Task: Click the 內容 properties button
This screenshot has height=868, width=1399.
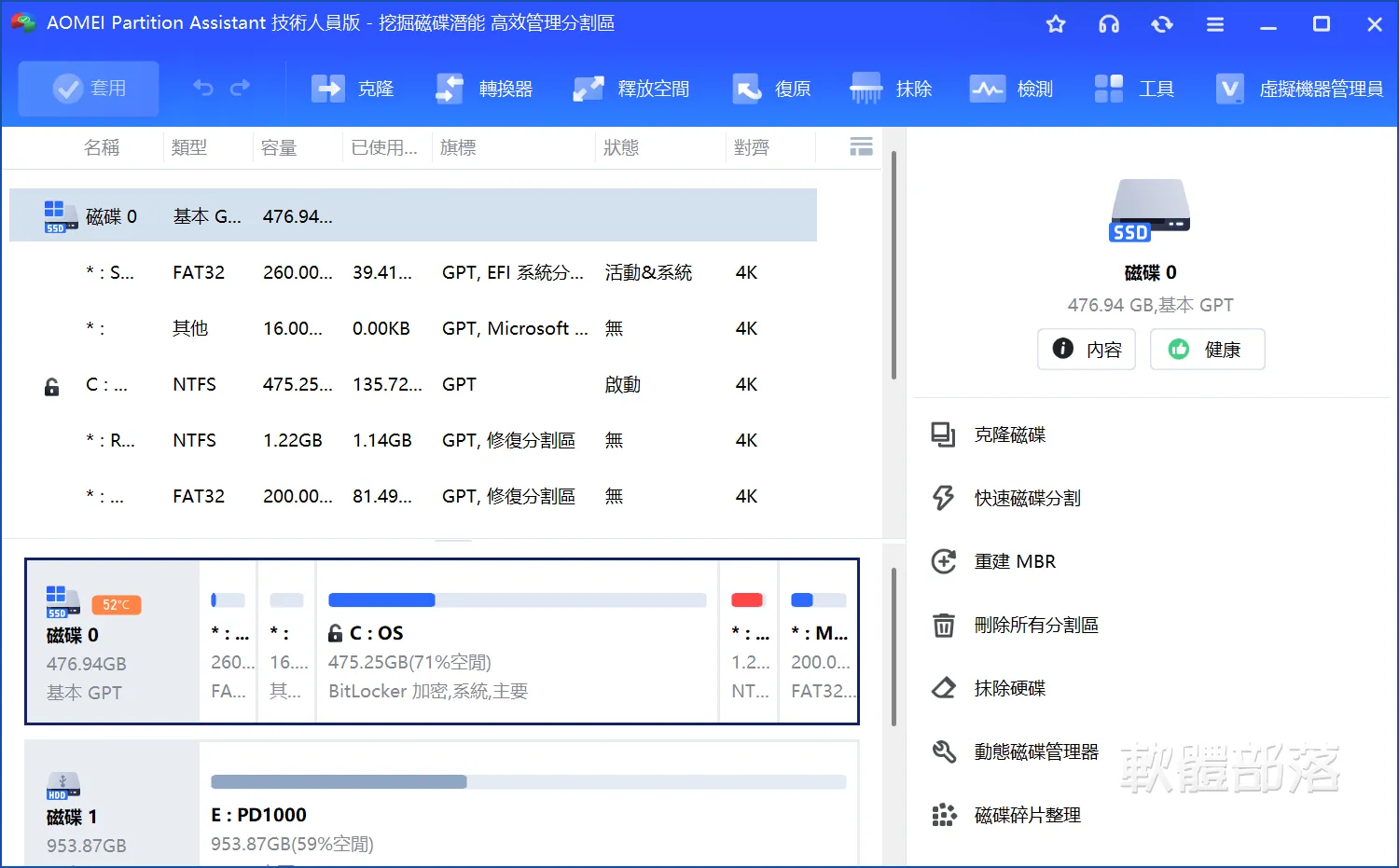Action: point(1087,349)
